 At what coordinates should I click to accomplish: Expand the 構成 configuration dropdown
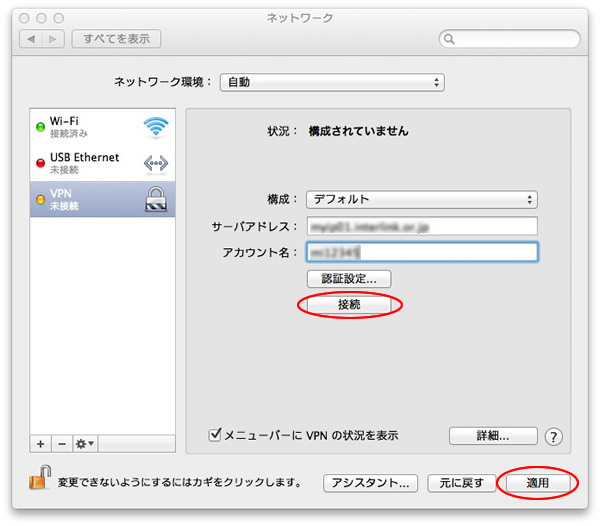click(421, 199)
